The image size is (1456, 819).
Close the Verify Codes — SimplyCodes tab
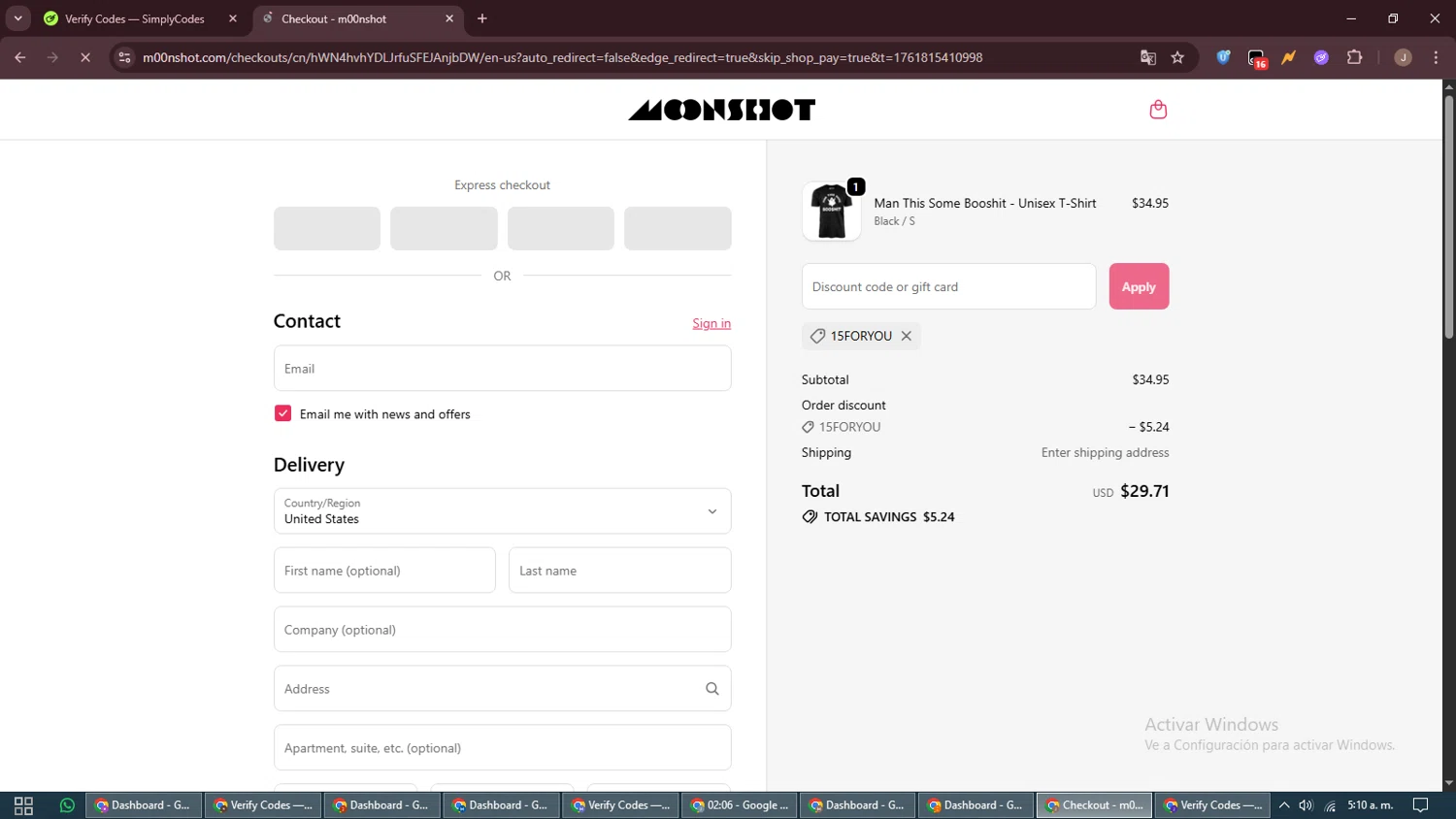coord(233,18)
